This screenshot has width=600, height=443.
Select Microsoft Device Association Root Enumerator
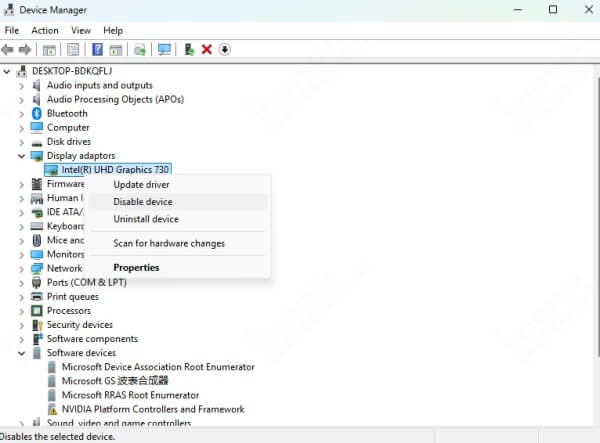(x=158, y=367)
